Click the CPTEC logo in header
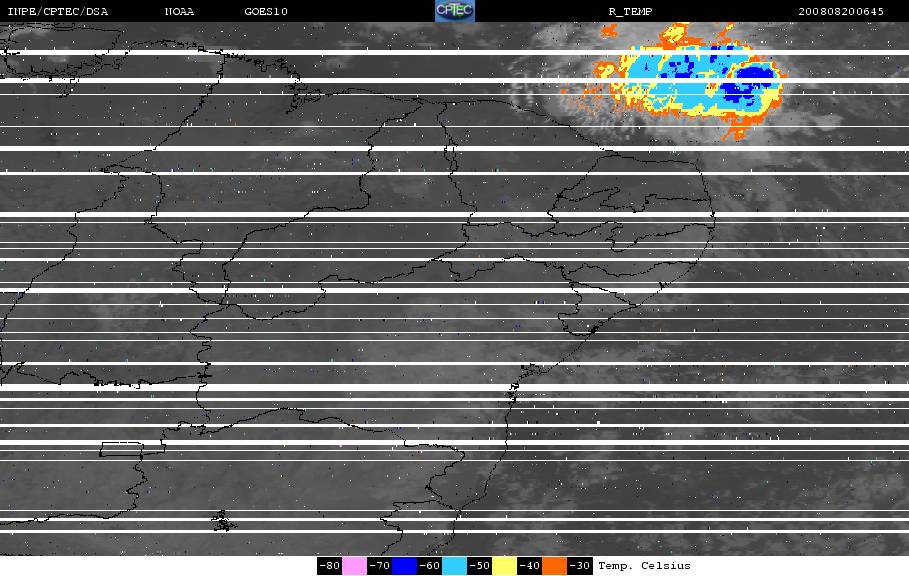The height and width of the screenshot is (576, 909). point(454,11)
